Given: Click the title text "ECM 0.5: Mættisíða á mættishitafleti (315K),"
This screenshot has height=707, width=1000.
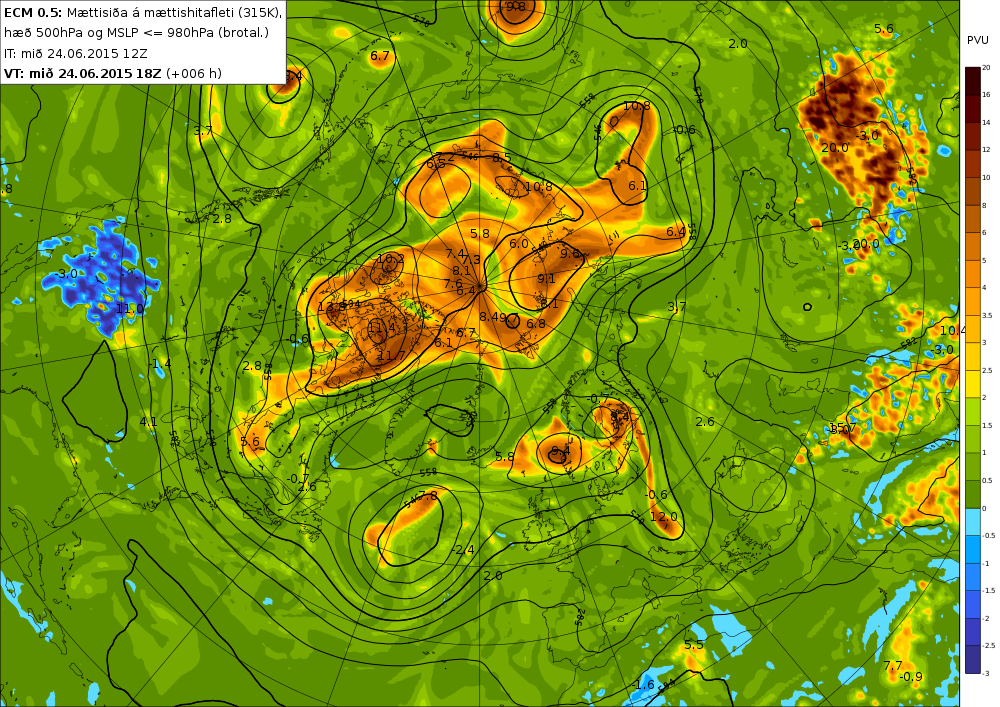Looking at the screenshot, I should [x=142, y=12].
